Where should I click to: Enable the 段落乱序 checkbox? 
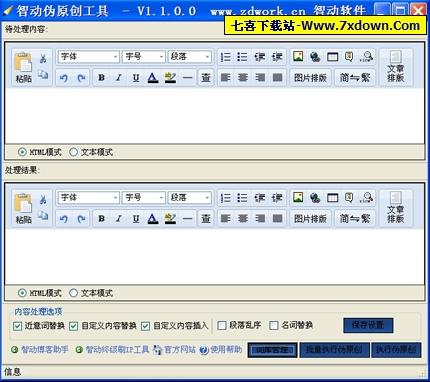(x=222, y=325)
